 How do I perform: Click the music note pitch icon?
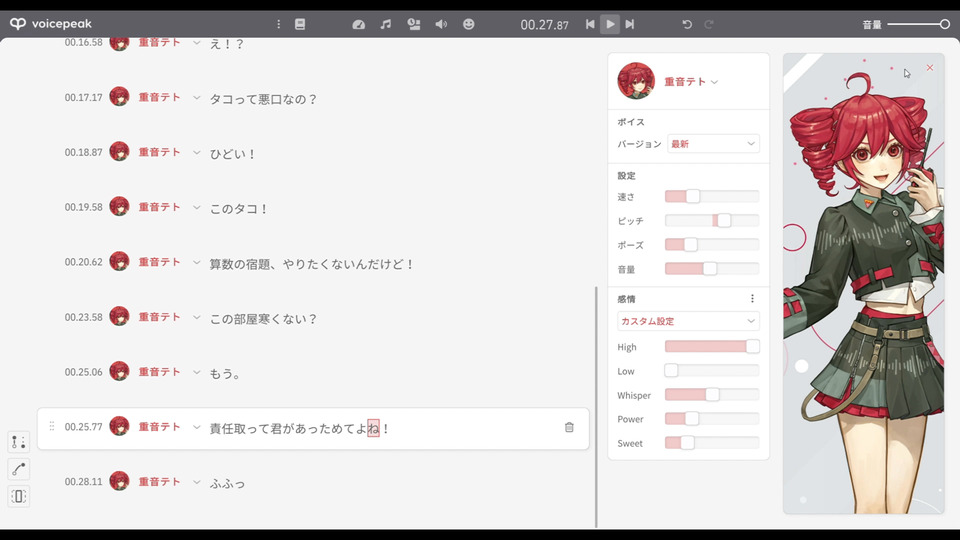386,24
